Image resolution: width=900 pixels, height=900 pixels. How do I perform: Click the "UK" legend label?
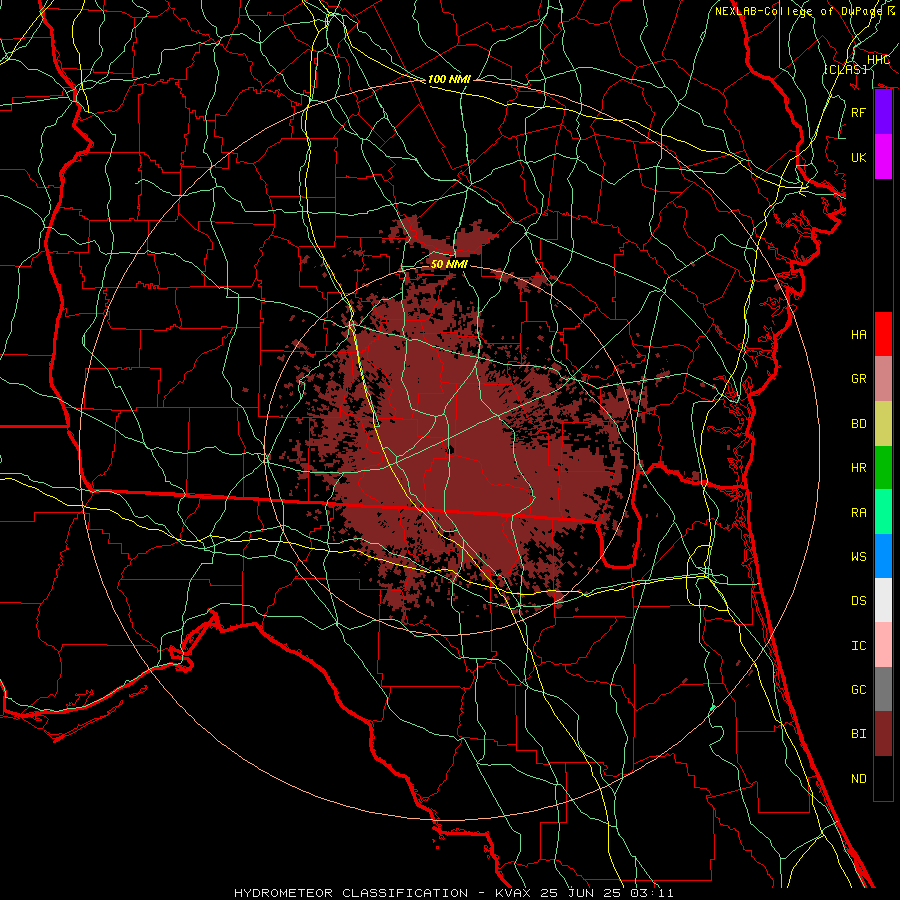(x=859, y=158)
